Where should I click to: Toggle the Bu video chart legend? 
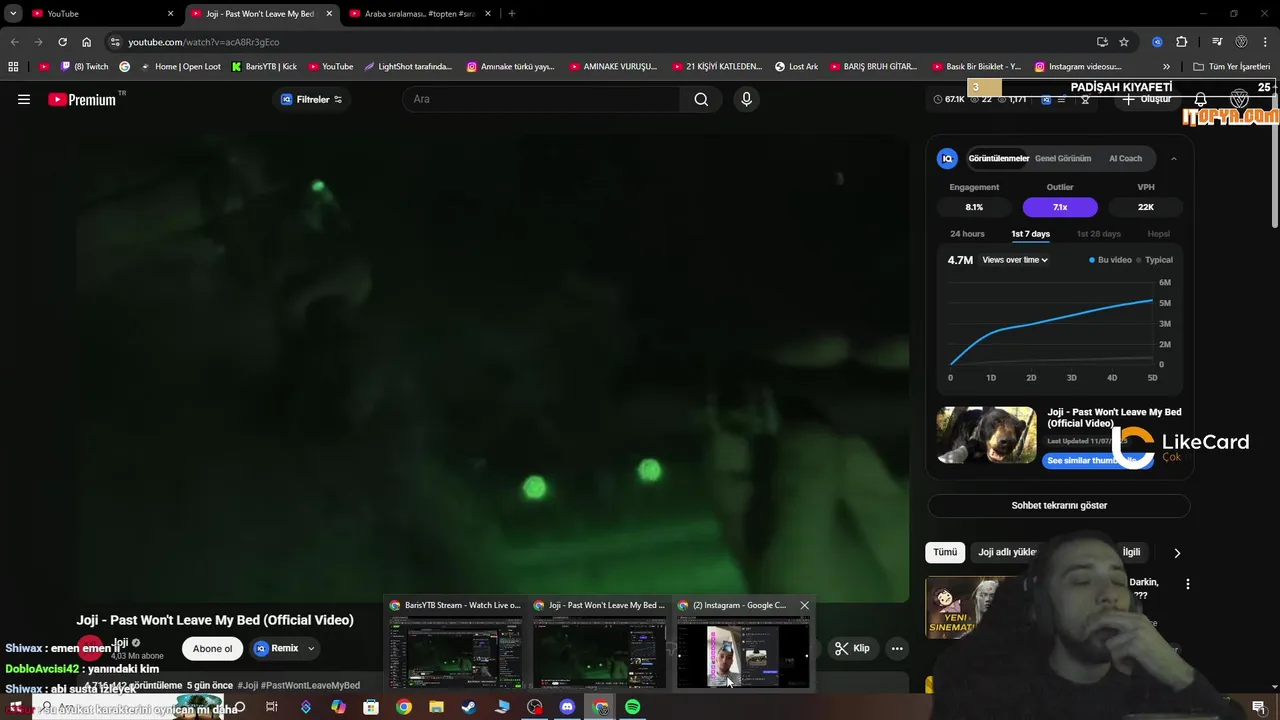click(x=1110, y=260)
